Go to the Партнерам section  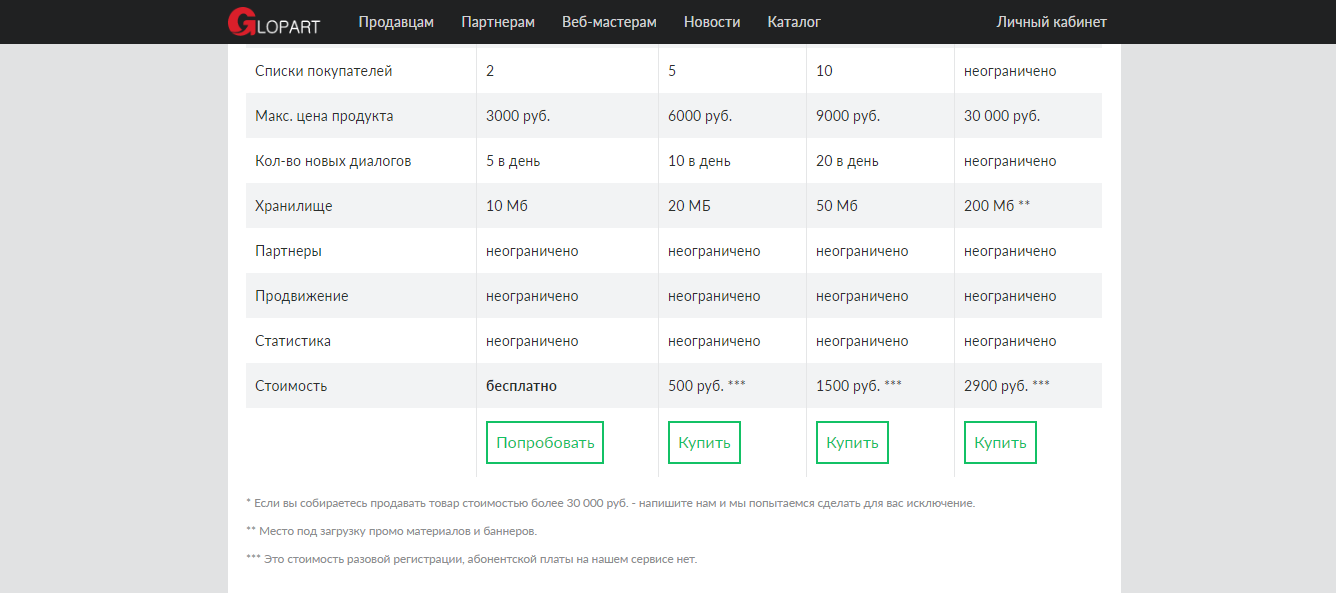[498, 22]
